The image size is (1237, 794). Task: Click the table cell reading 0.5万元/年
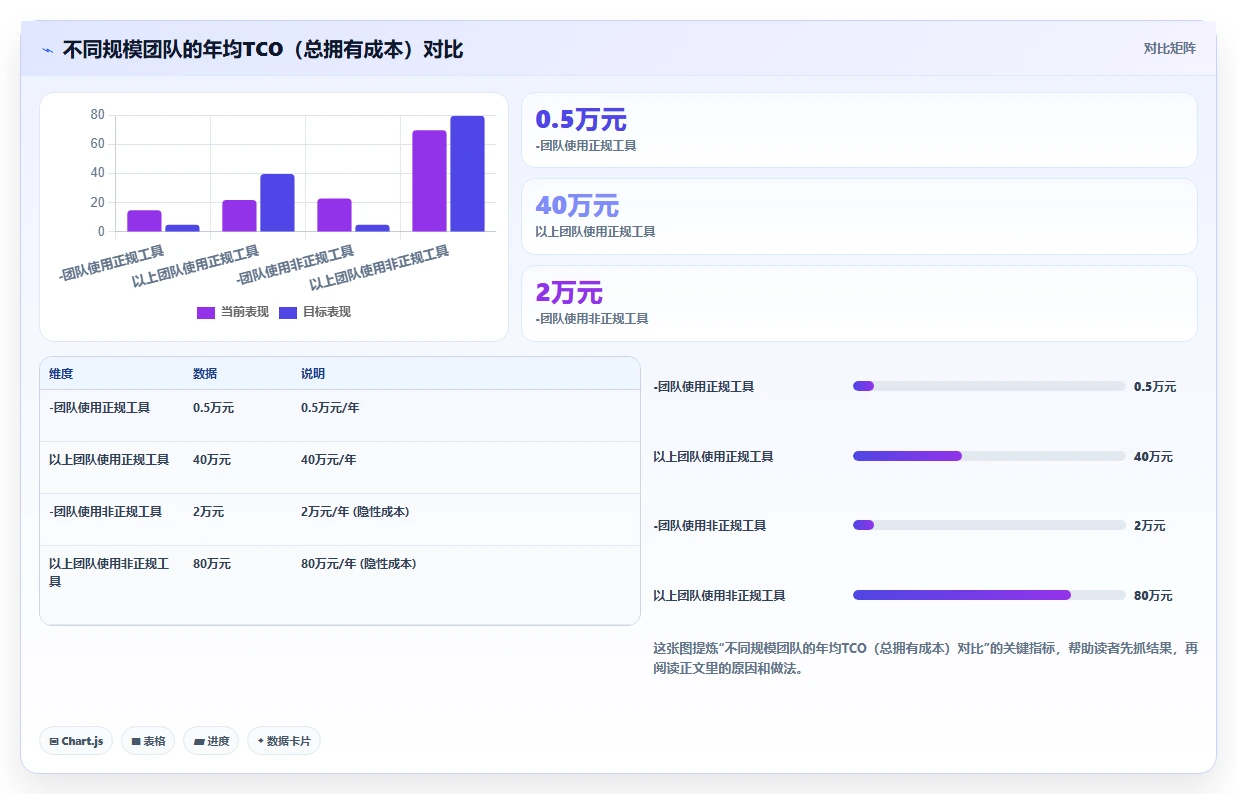click(x=330, y=408)
